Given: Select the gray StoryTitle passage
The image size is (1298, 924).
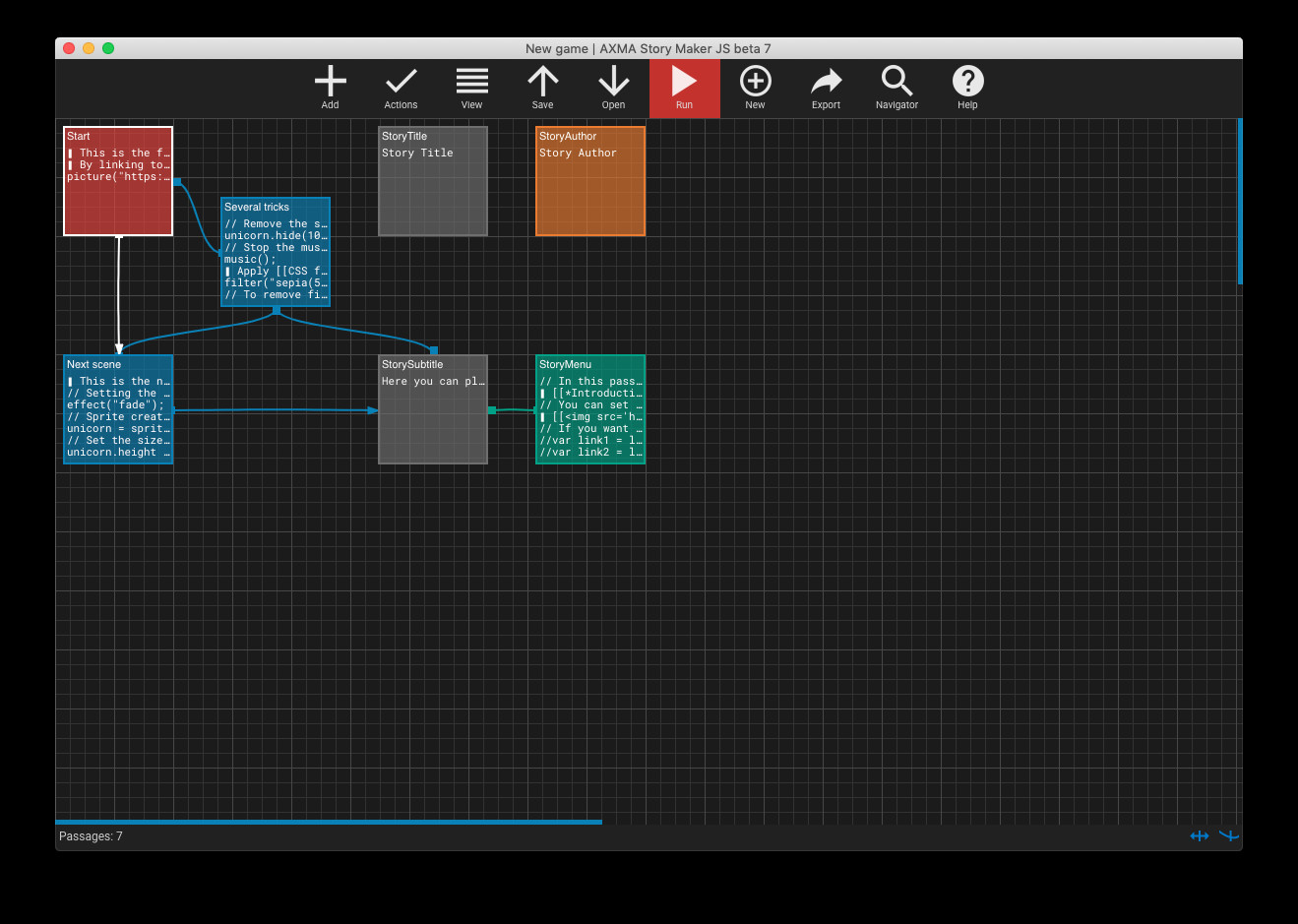Looking at the screenshot, I should tap(433, 181).
